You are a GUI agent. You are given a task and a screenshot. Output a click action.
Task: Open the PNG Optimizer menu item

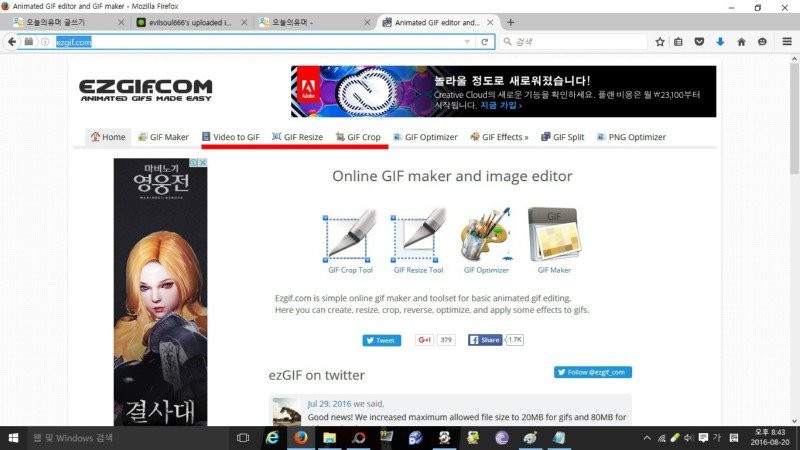pos(632,137)
